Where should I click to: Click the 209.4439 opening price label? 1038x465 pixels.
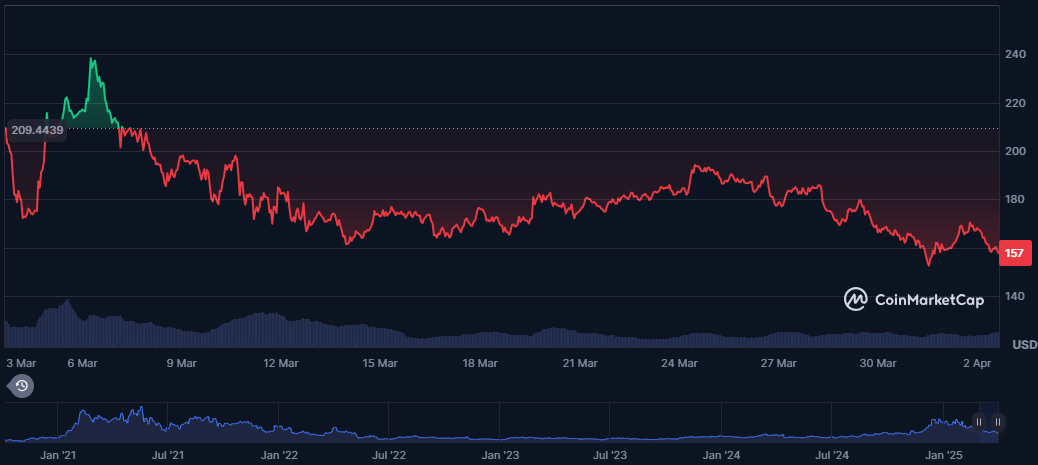[x=38, y=130]
